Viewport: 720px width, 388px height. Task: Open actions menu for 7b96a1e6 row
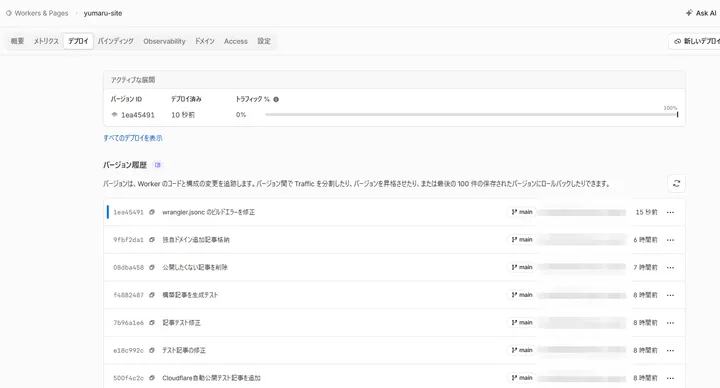click(x=670, y=323)
